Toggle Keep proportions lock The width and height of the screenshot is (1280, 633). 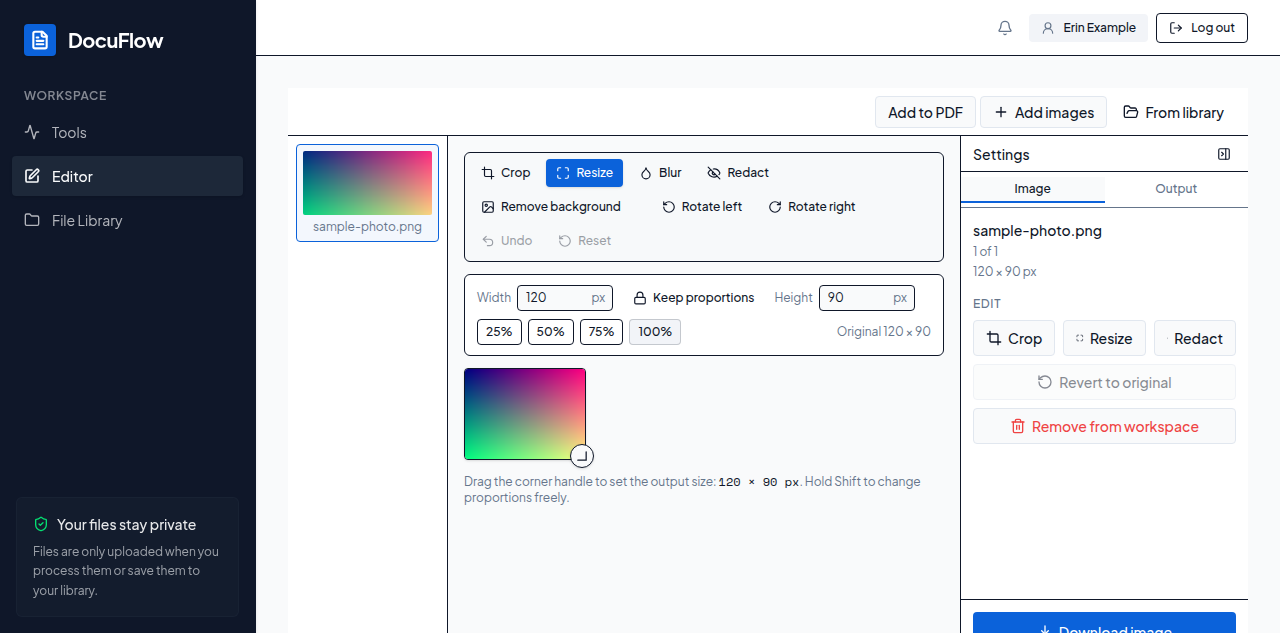694,298
